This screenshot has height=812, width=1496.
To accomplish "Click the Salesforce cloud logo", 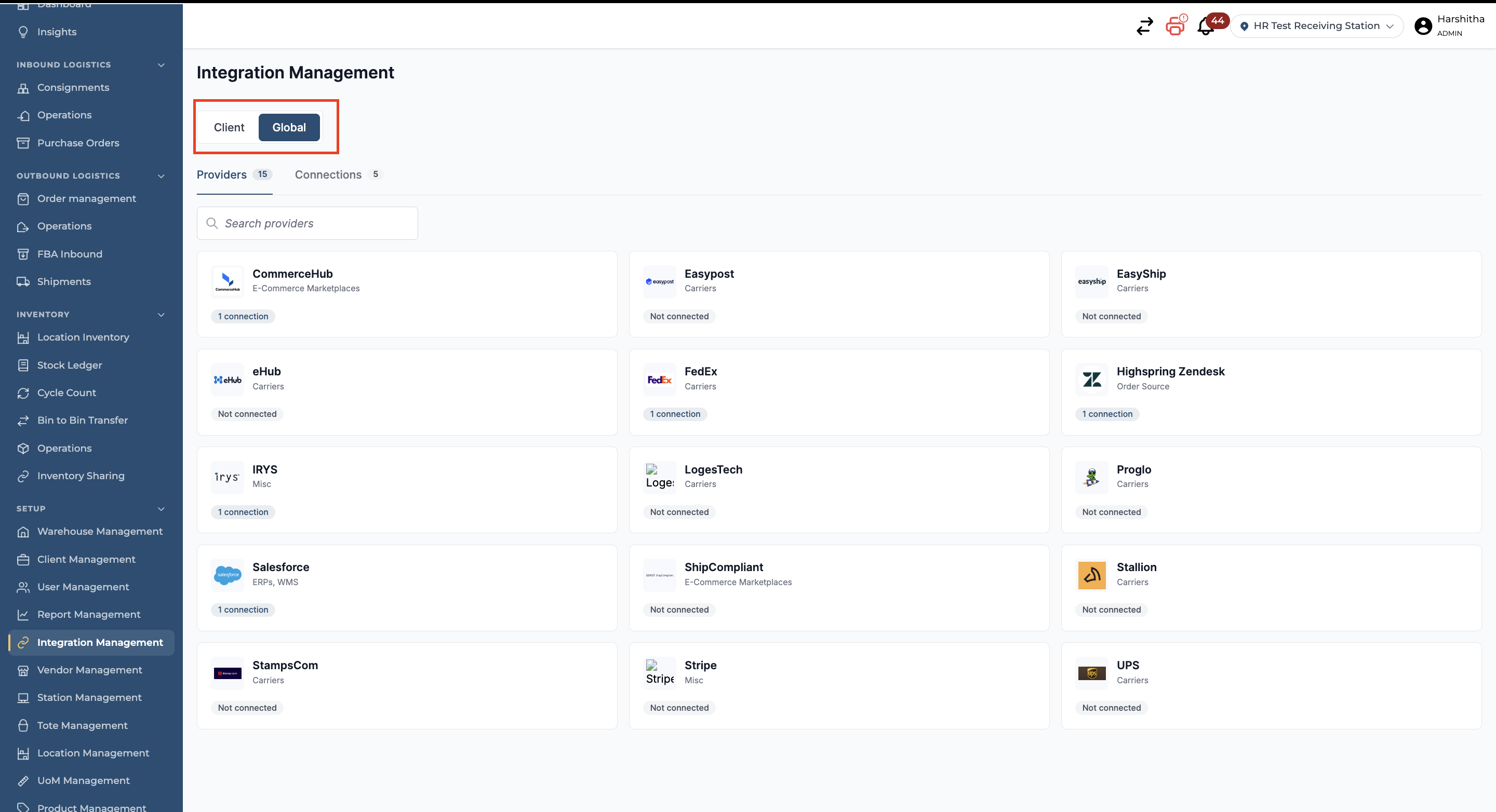I will (x=228, y=575).
